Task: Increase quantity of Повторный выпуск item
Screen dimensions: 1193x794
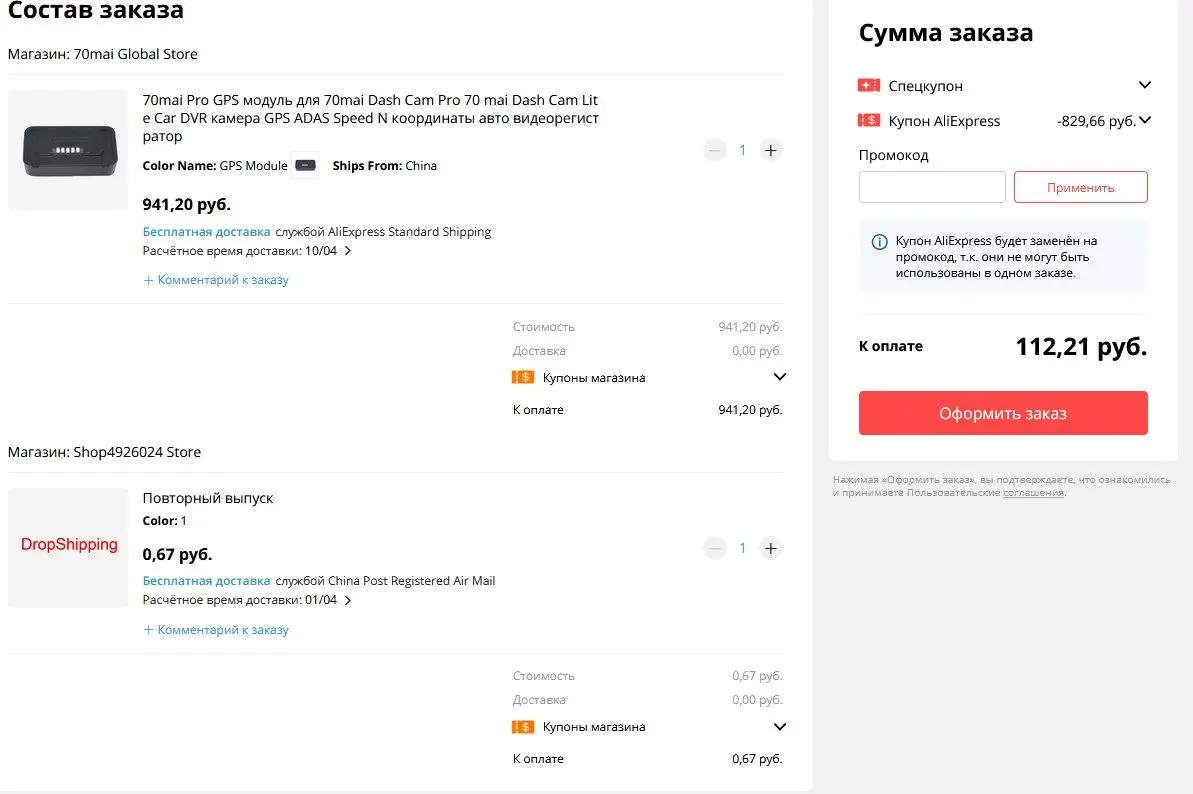Action: click(771, 548)
